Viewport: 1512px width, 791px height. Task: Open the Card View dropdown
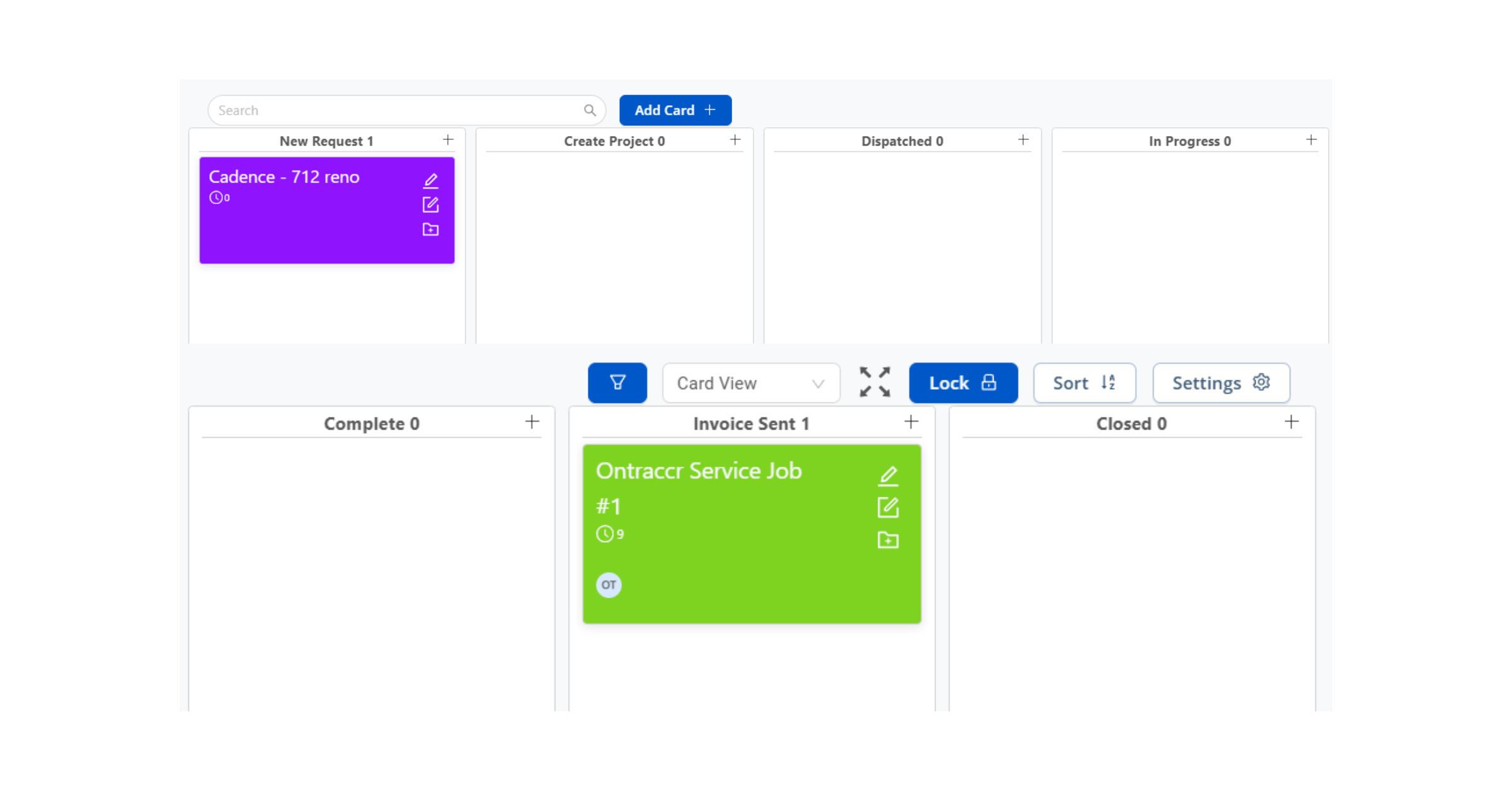tap(751, 383)
